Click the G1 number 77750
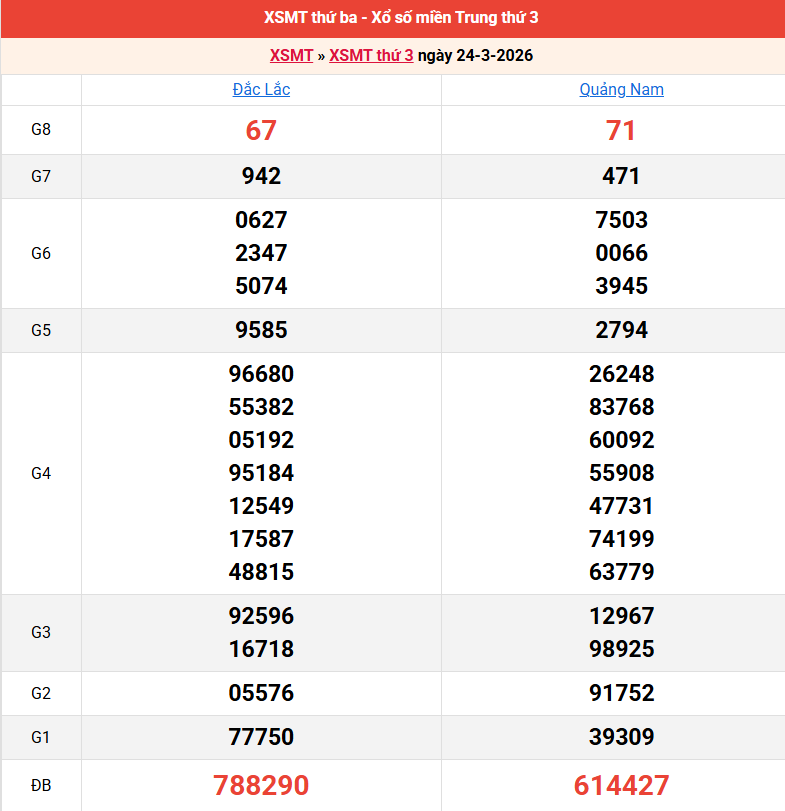This screenshot has width=785, height=811. pyautogui.click(x=261, y=737)
